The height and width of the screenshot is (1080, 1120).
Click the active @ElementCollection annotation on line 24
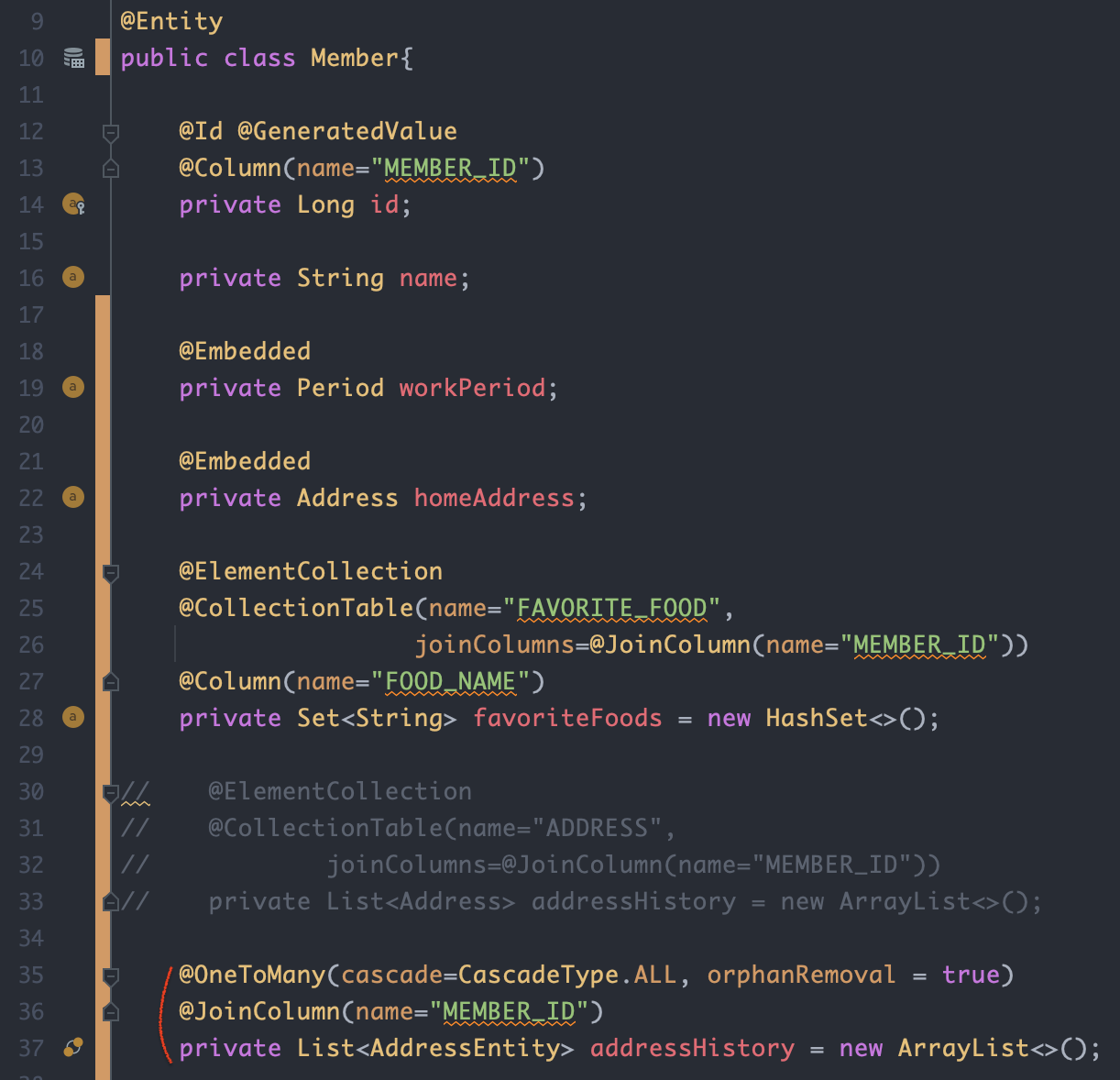(x=311, y=571)
